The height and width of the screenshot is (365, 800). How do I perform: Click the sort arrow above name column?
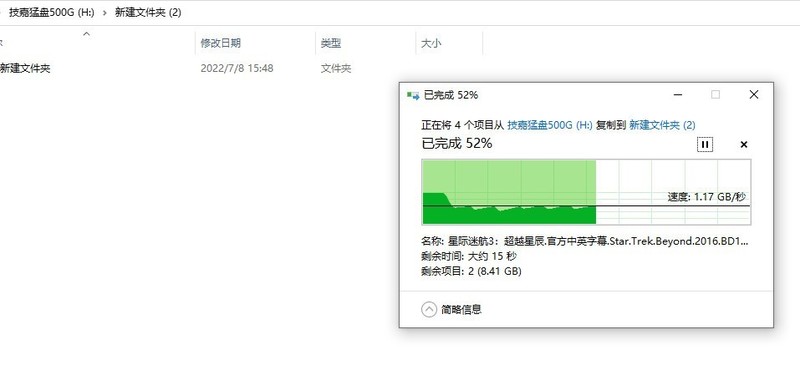click(x=87, y=34)
